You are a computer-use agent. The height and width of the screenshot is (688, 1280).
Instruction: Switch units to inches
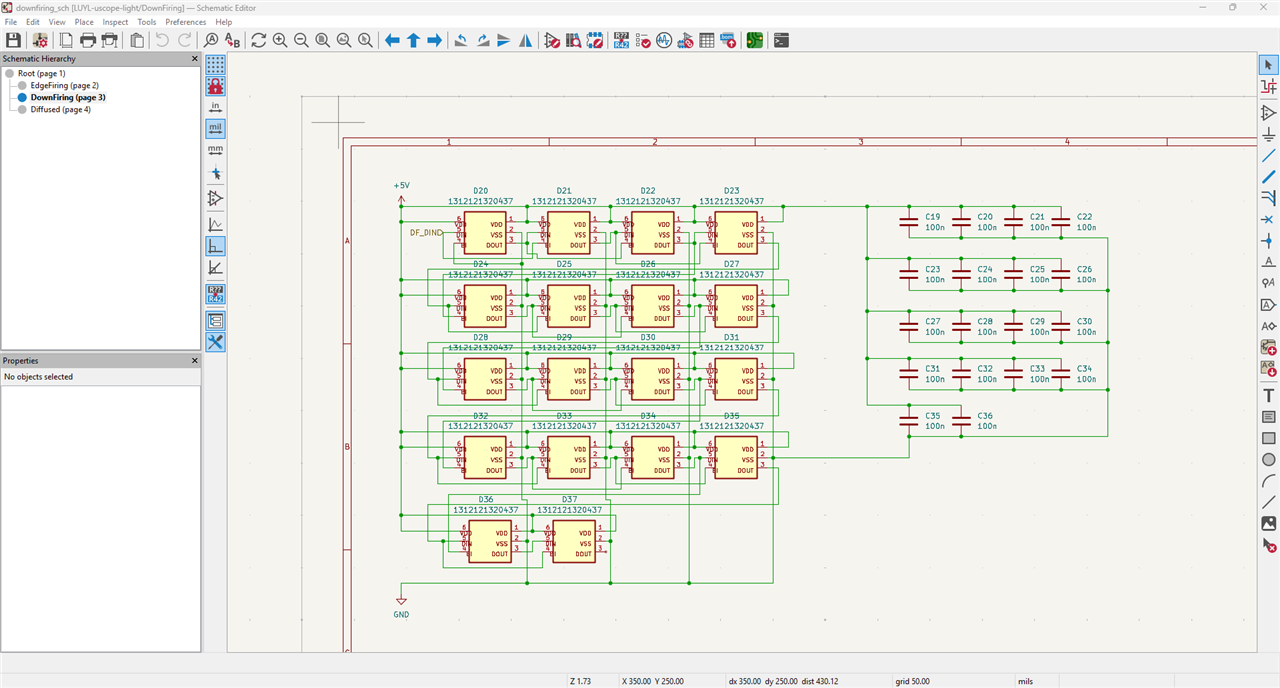click(215, 107)
